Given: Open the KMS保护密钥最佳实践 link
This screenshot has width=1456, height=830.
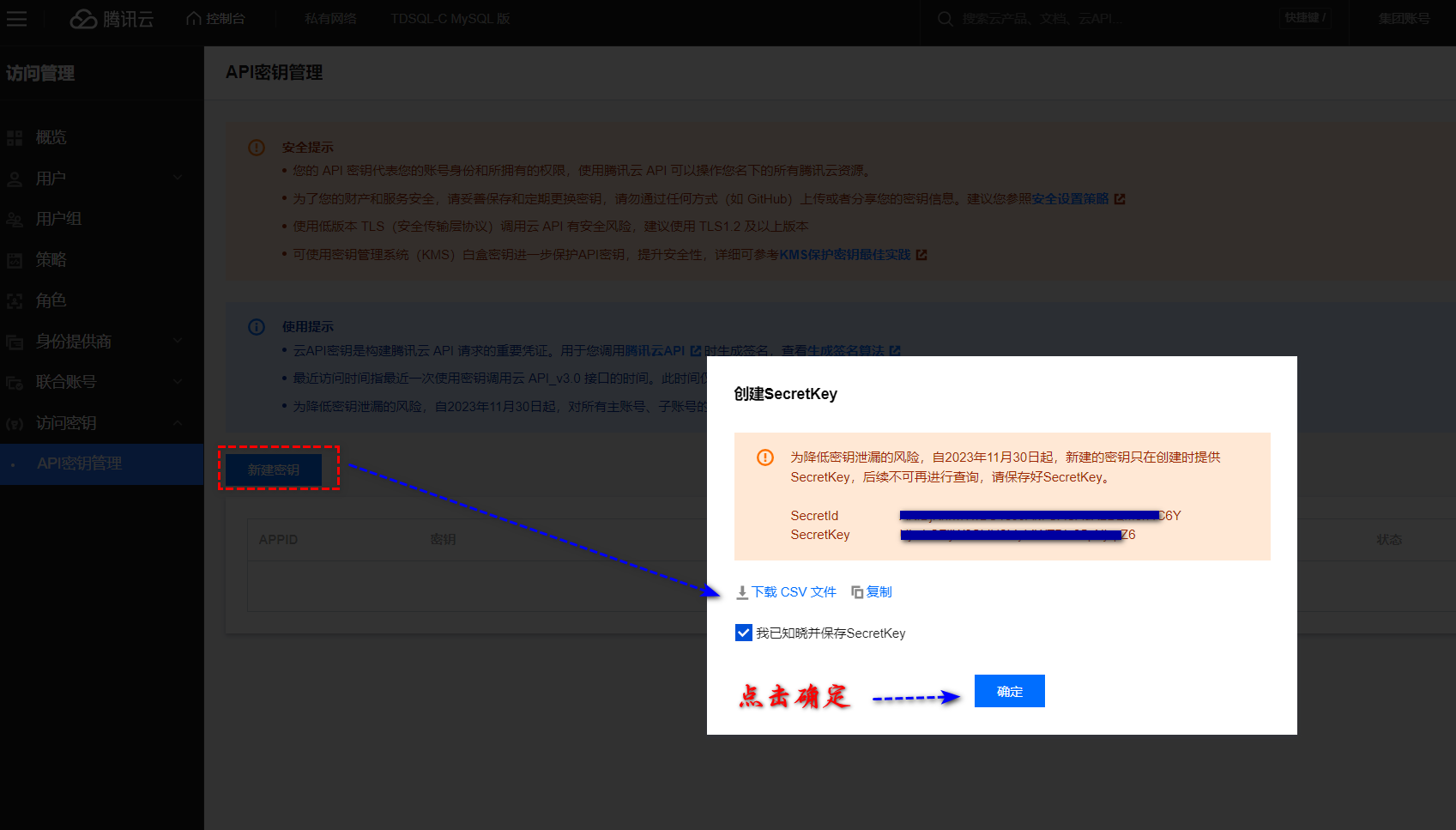Looking at the screenshot, I should (844, 255).
